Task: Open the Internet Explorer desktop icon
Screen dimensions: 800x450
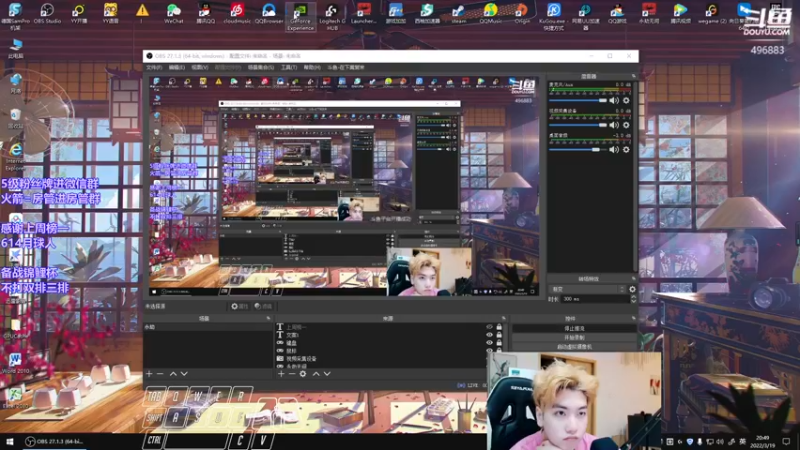Action: (x=15, y=156)
